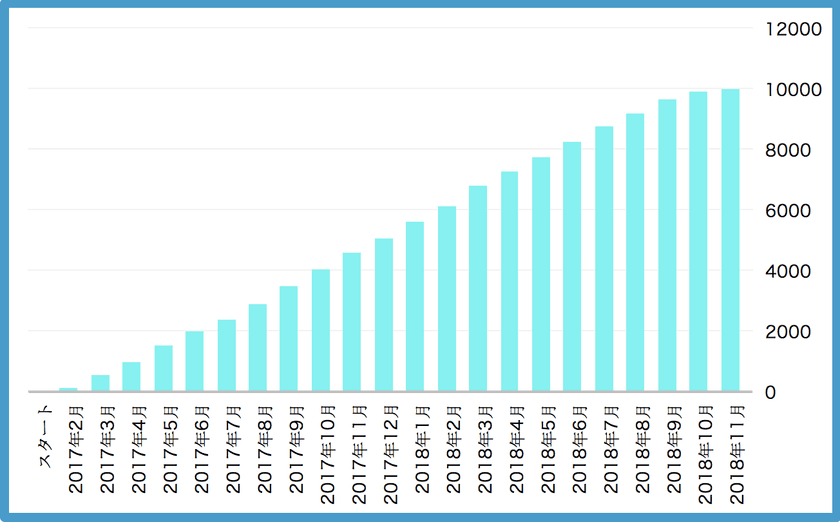Image resolution: width=840 pixels, height=522 pixels.
Task: Click the スタート axis label
Action: point(46,436)
